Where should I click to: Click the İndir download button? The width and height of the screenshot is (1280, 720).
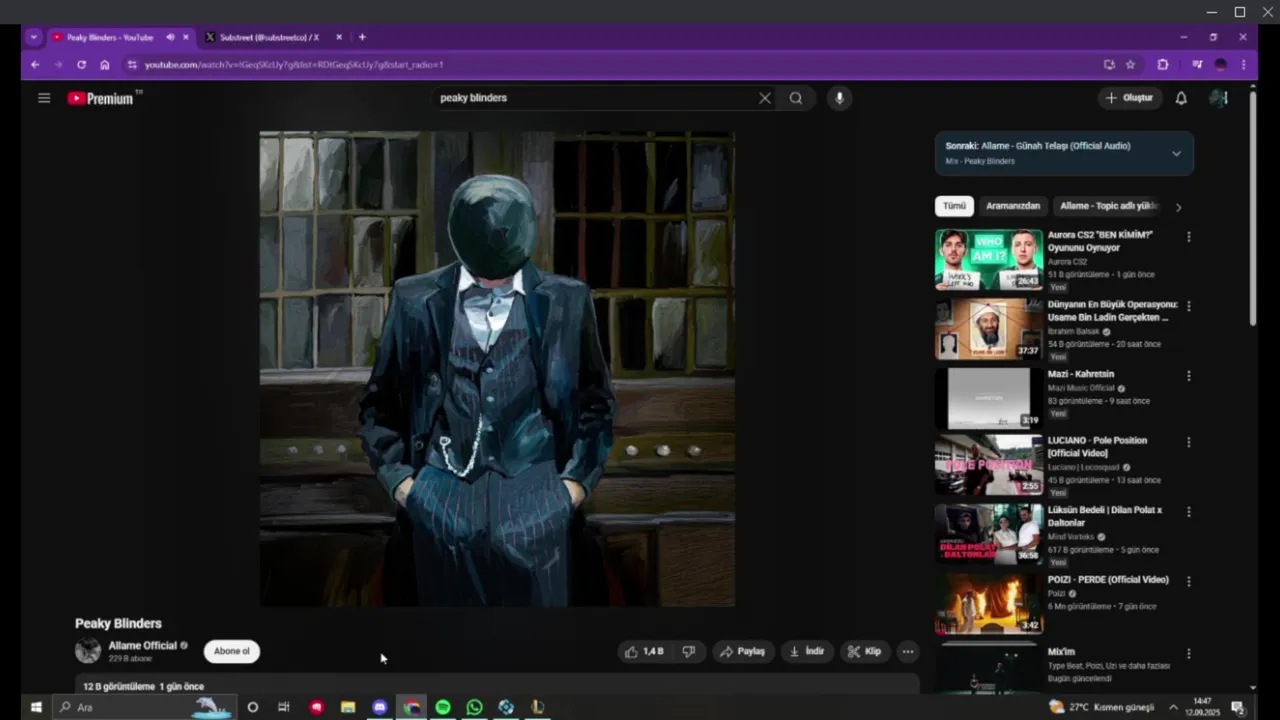pyautogui.click(x=807, y=651)
